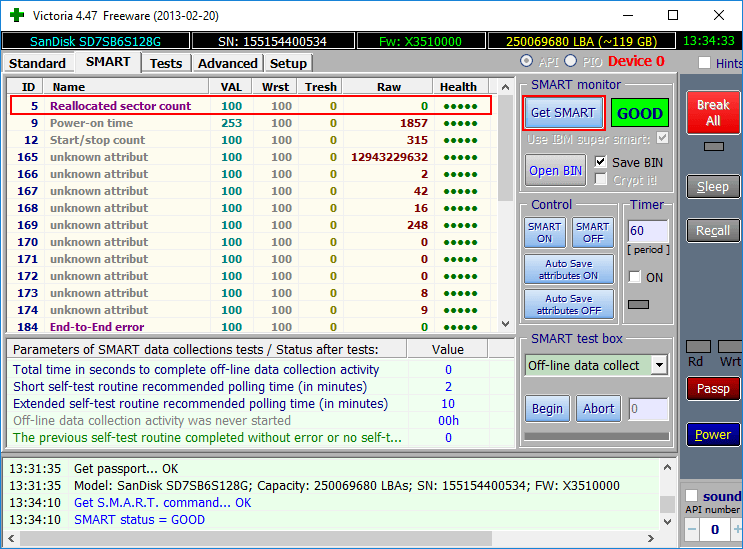Turn SMART ON via Control
Image resolution: width=743 pixels, height=549 pixels.
(544, 233)
